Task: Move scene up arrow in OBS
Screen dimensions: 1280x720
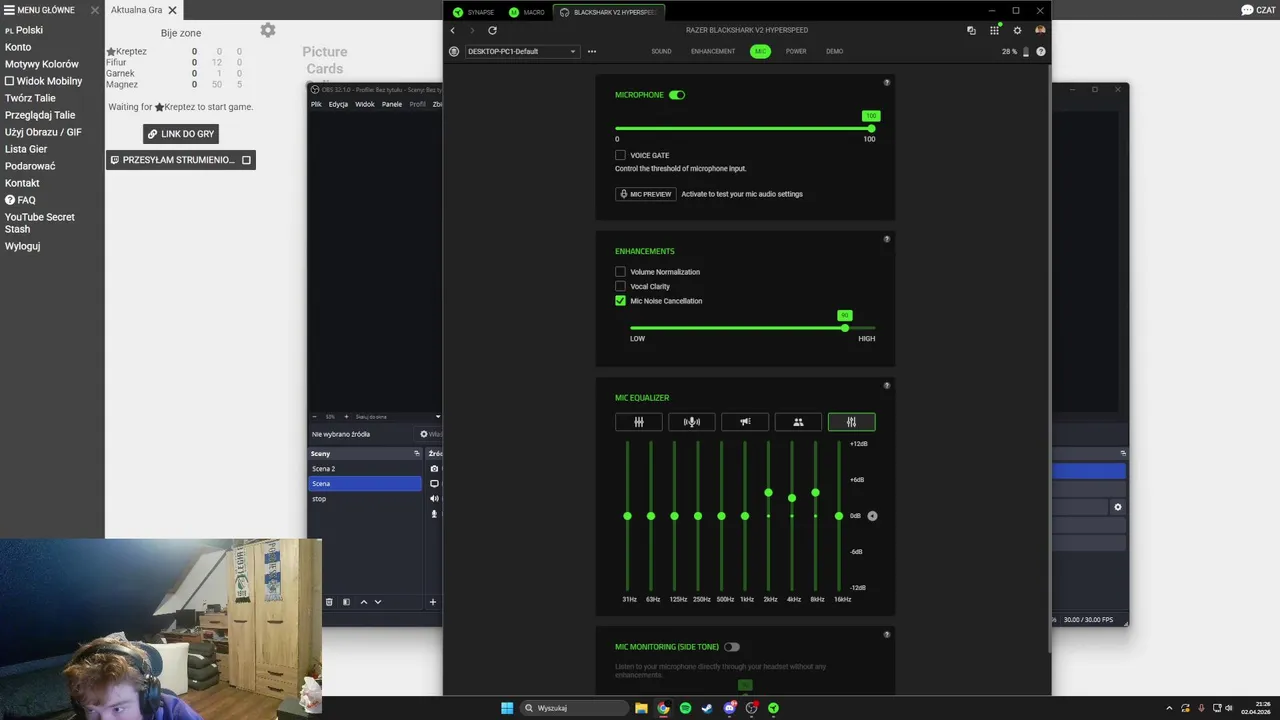Action: click(364, 602)
